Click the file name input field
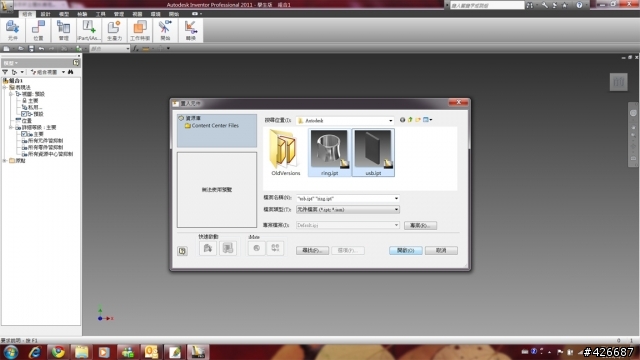This screenshot has height=360, width=640. (x=345, y=198)
